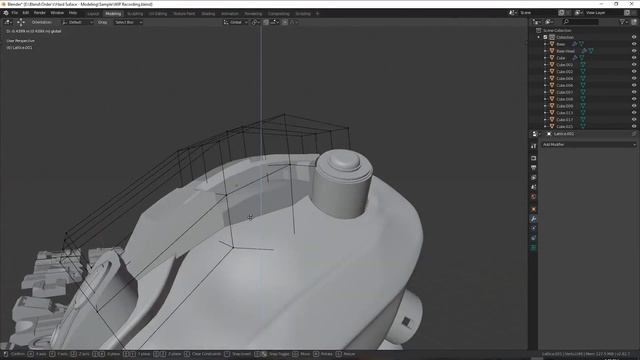
Task: Open the Global transform orientation dropdown
Action: (236, 22)
